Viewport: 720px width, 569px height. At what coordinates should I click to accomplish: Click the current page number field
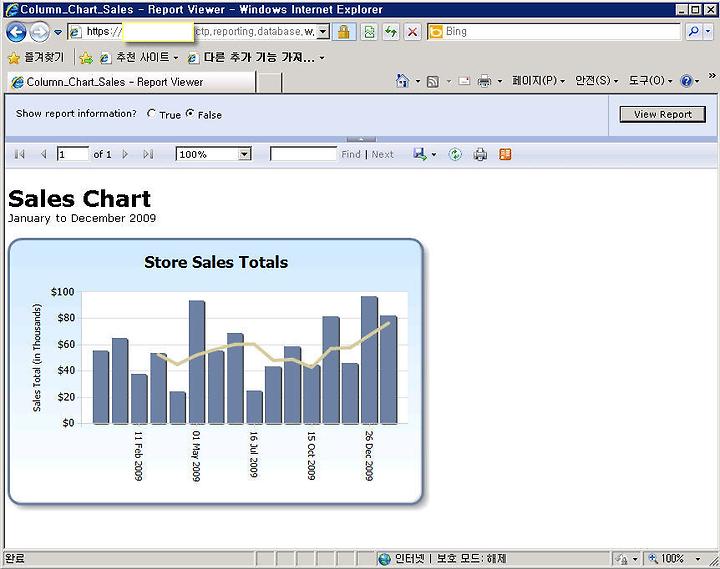(73, 154)
